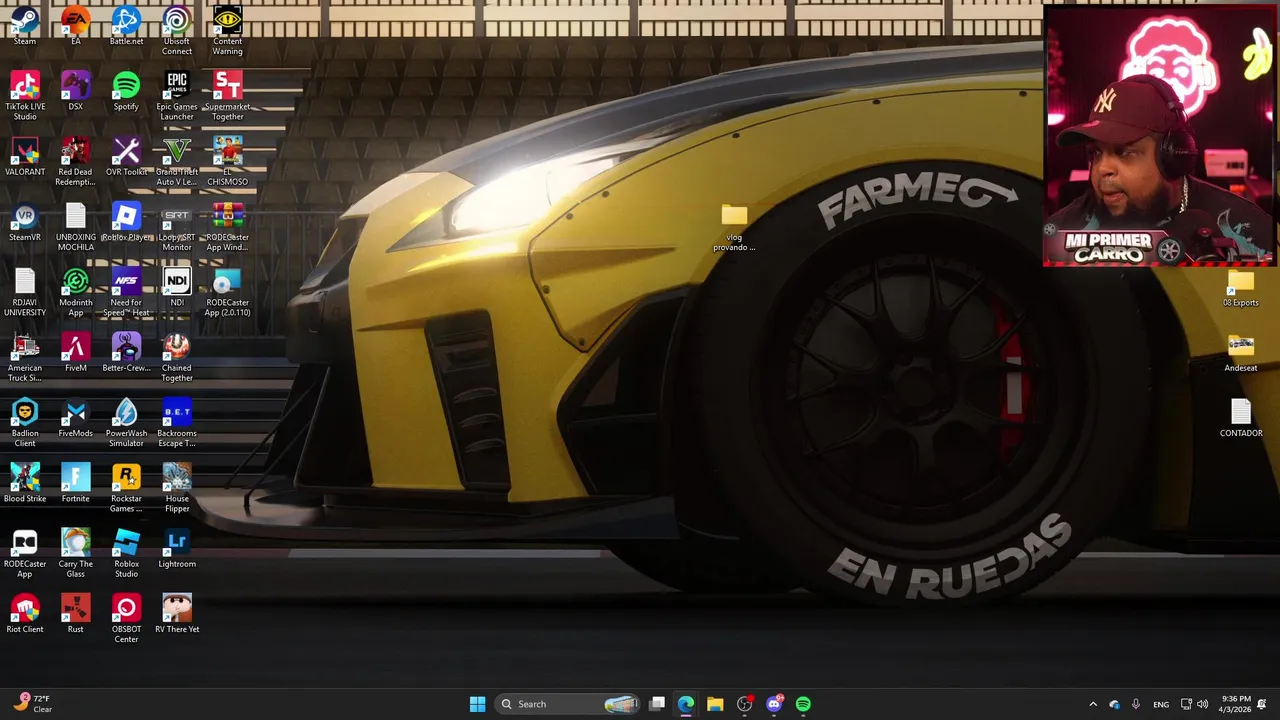Select the UNBOXING MOCHILA file

(75, 227)
